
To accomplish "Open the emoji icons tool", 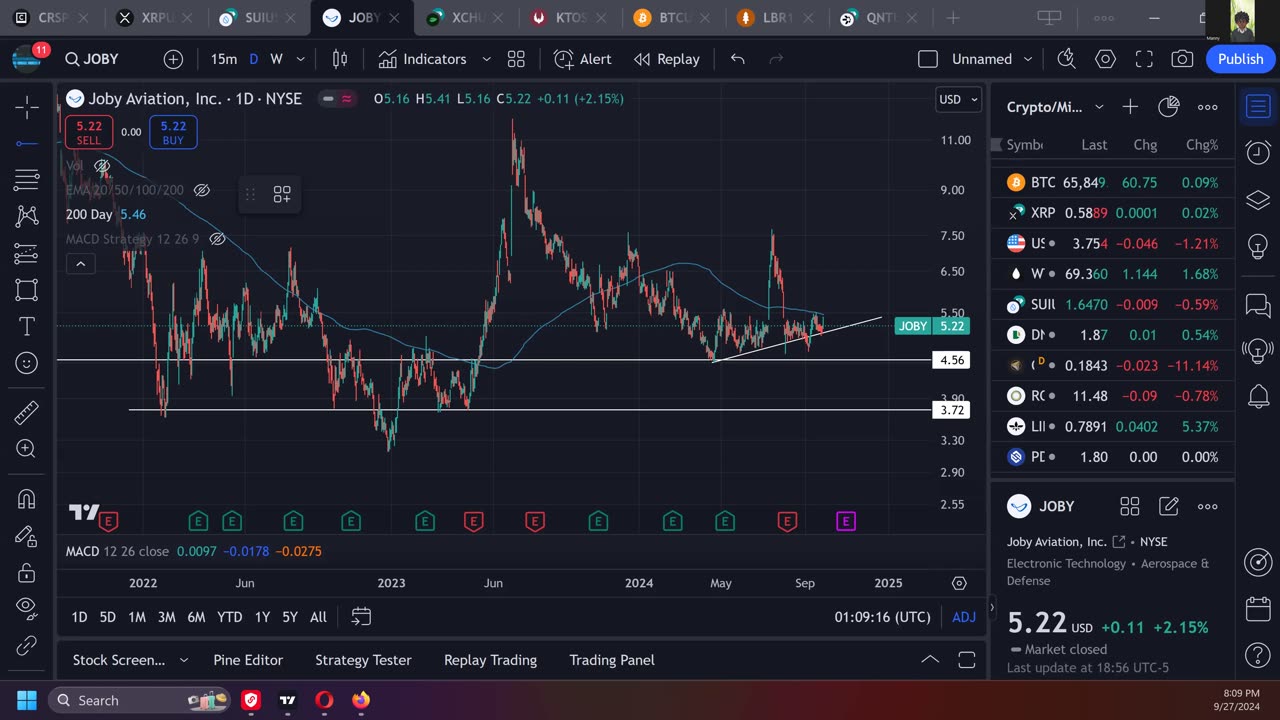I will pos(27,363).
